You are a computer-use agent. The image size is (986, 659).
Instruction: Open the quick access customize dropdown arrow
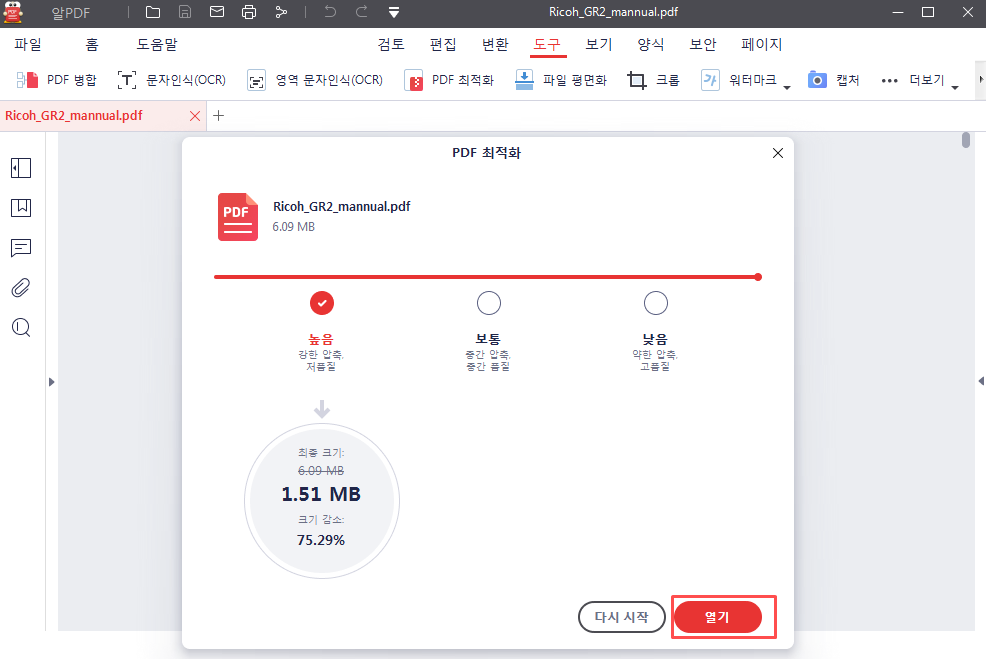coord(394,13)
